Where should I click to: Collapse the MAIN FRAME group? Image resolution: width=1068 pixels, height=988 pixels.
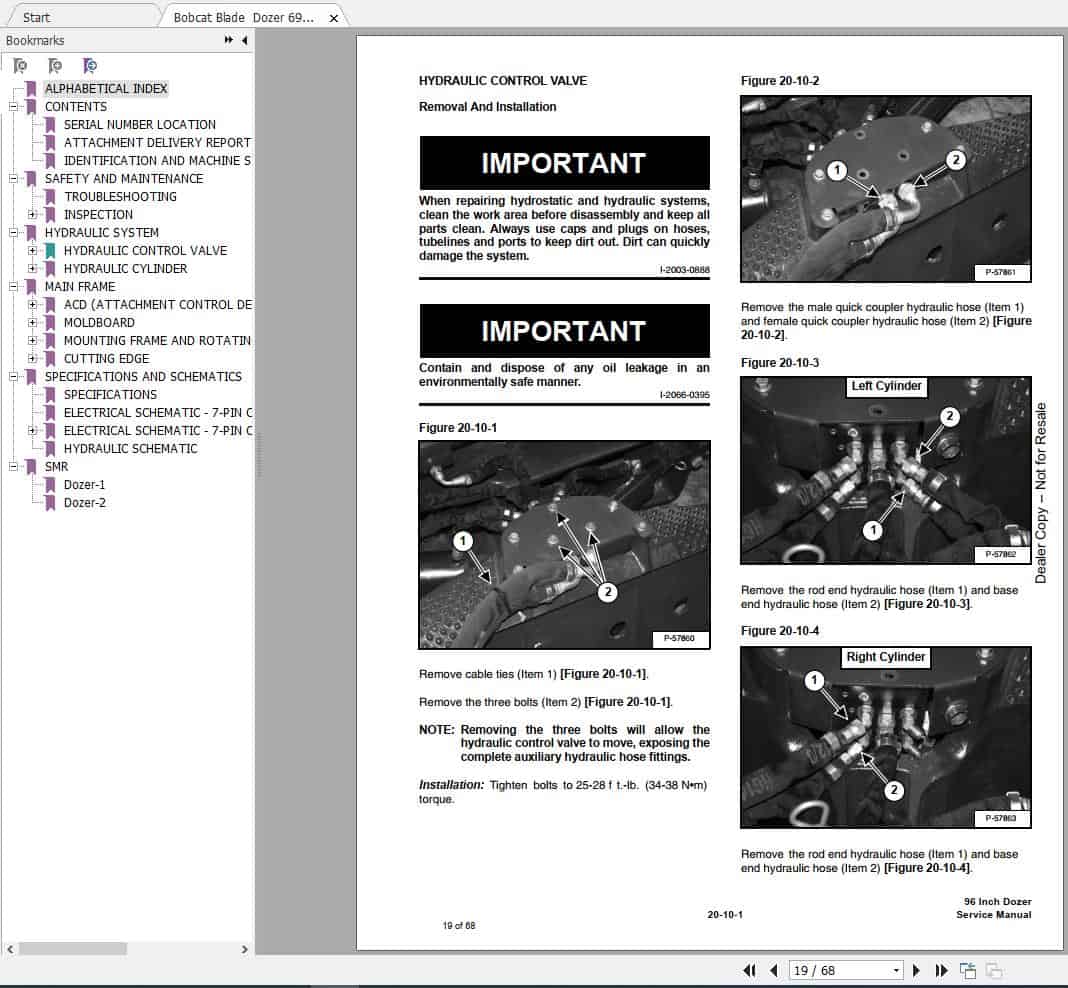point(13,287)
